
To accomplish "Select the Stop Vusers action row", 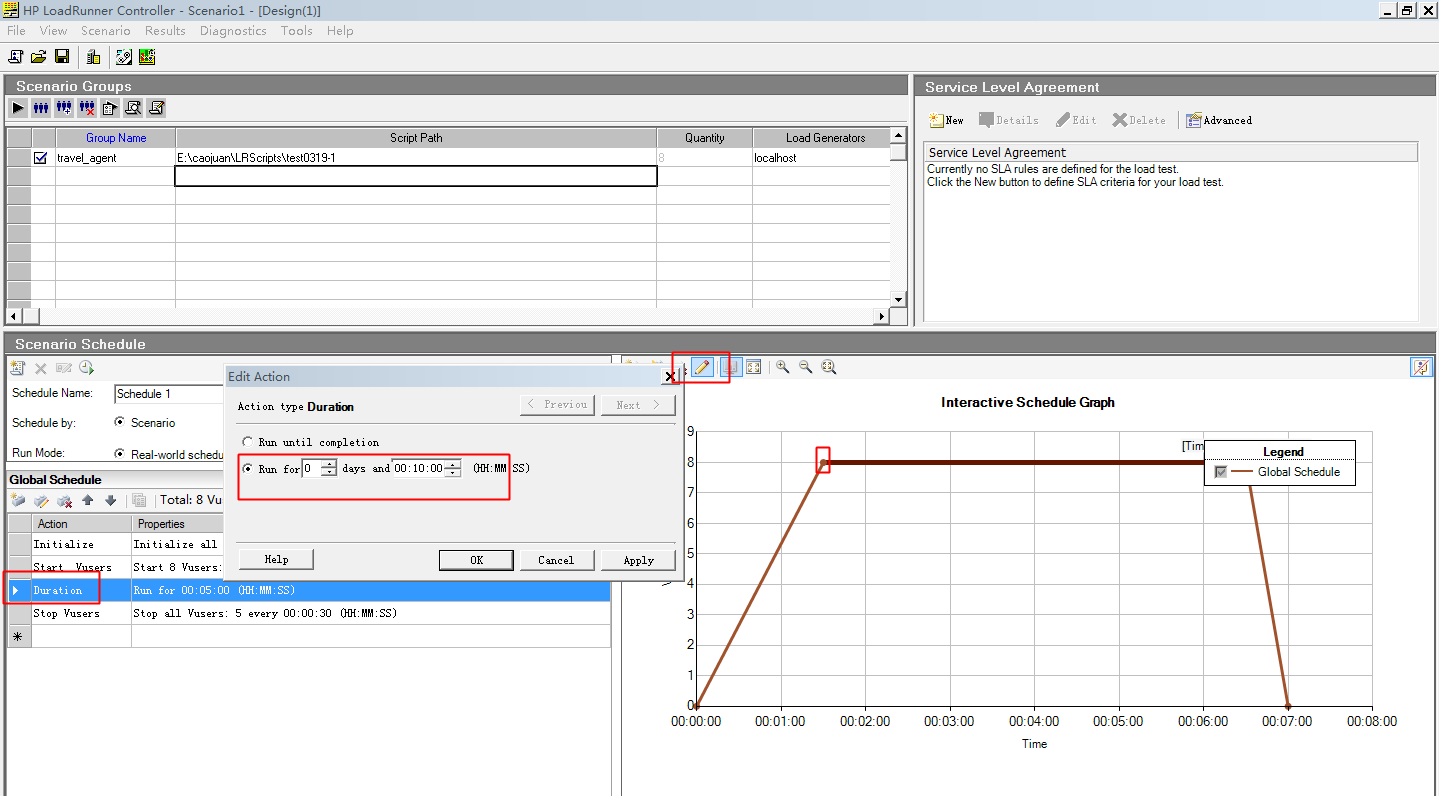I will click(309, 613).
